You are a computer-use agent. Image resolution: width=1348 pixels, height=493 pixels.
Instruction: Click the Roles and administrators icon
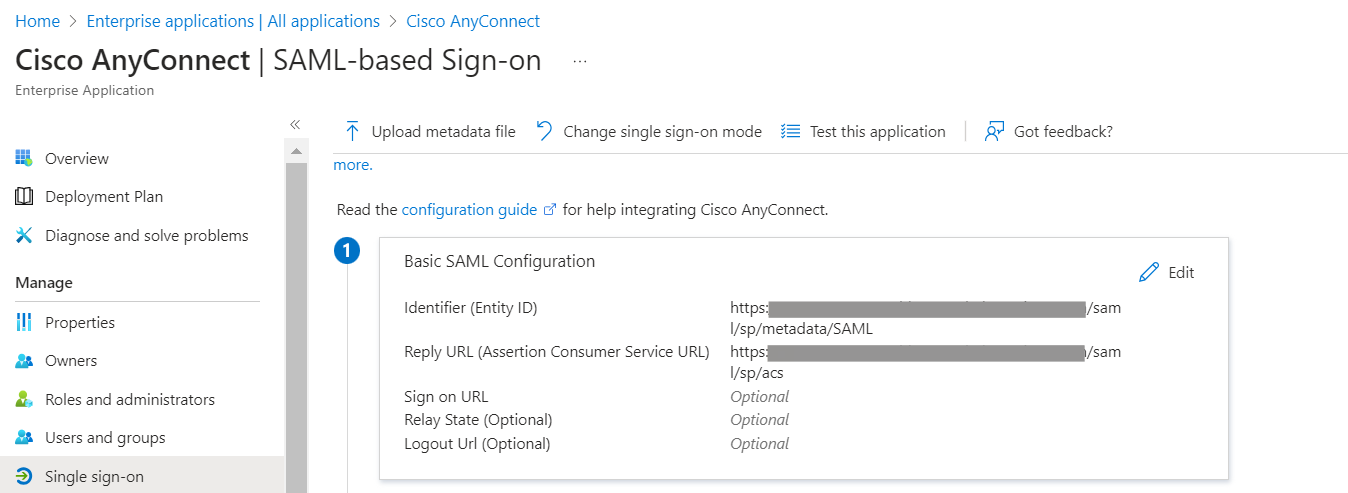tap(24, 399)
